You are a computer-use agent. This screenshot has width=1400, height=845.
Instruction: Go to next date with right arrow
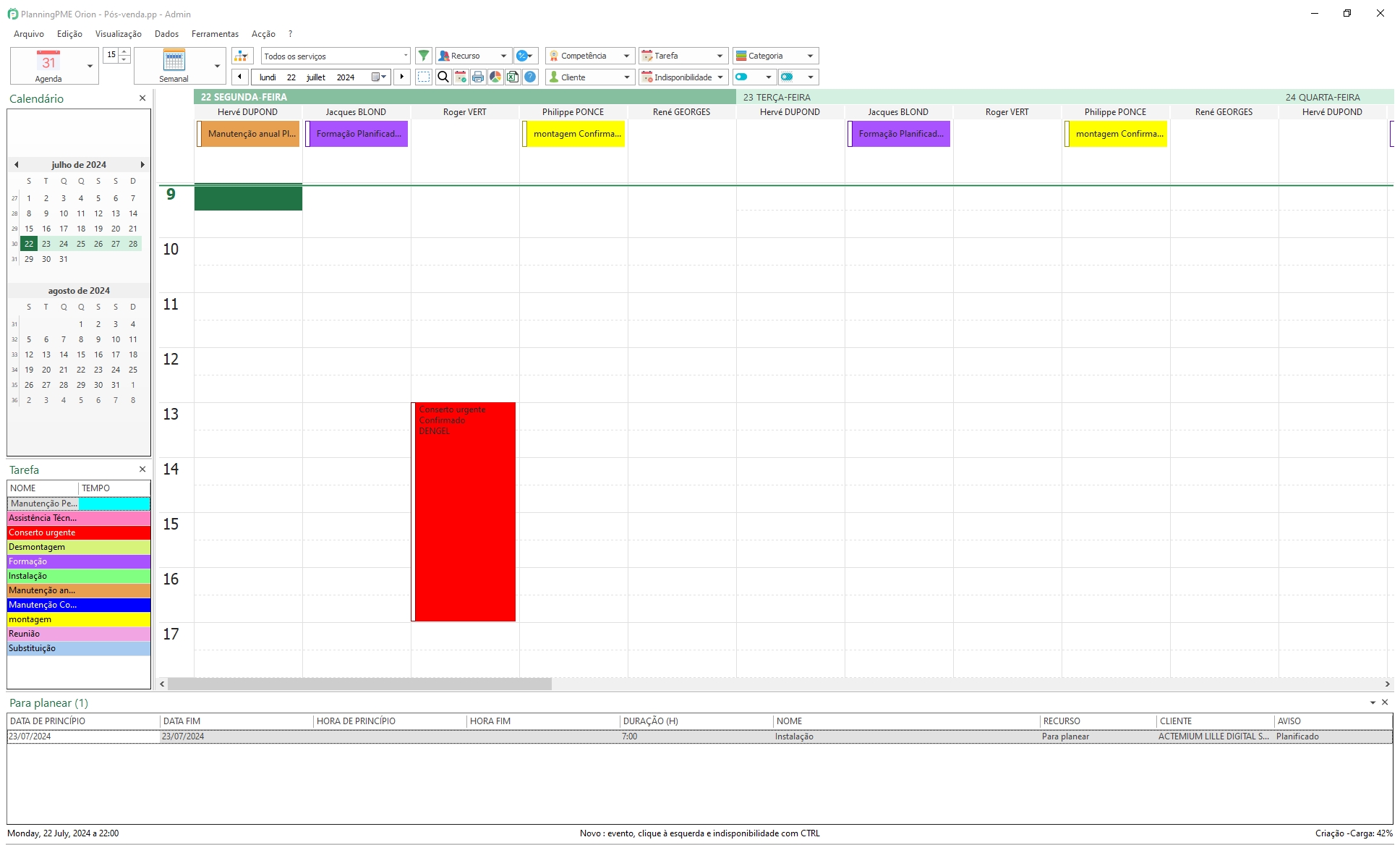point(402,77)
